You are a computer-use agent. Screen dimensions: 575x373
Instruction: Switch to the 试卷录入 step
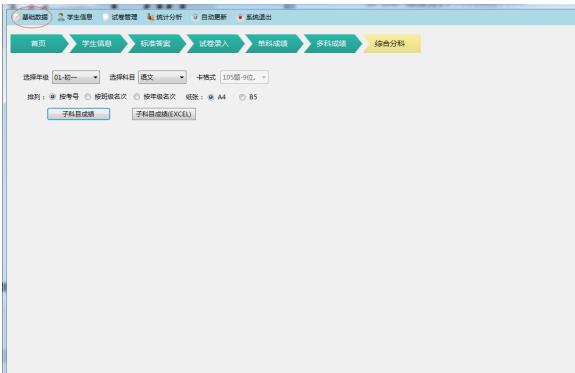(215, 44)
